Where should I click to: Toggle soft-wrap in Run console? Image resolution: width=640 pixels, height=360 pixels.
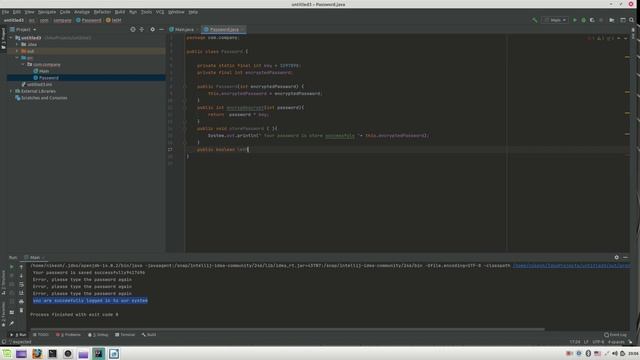22,284
